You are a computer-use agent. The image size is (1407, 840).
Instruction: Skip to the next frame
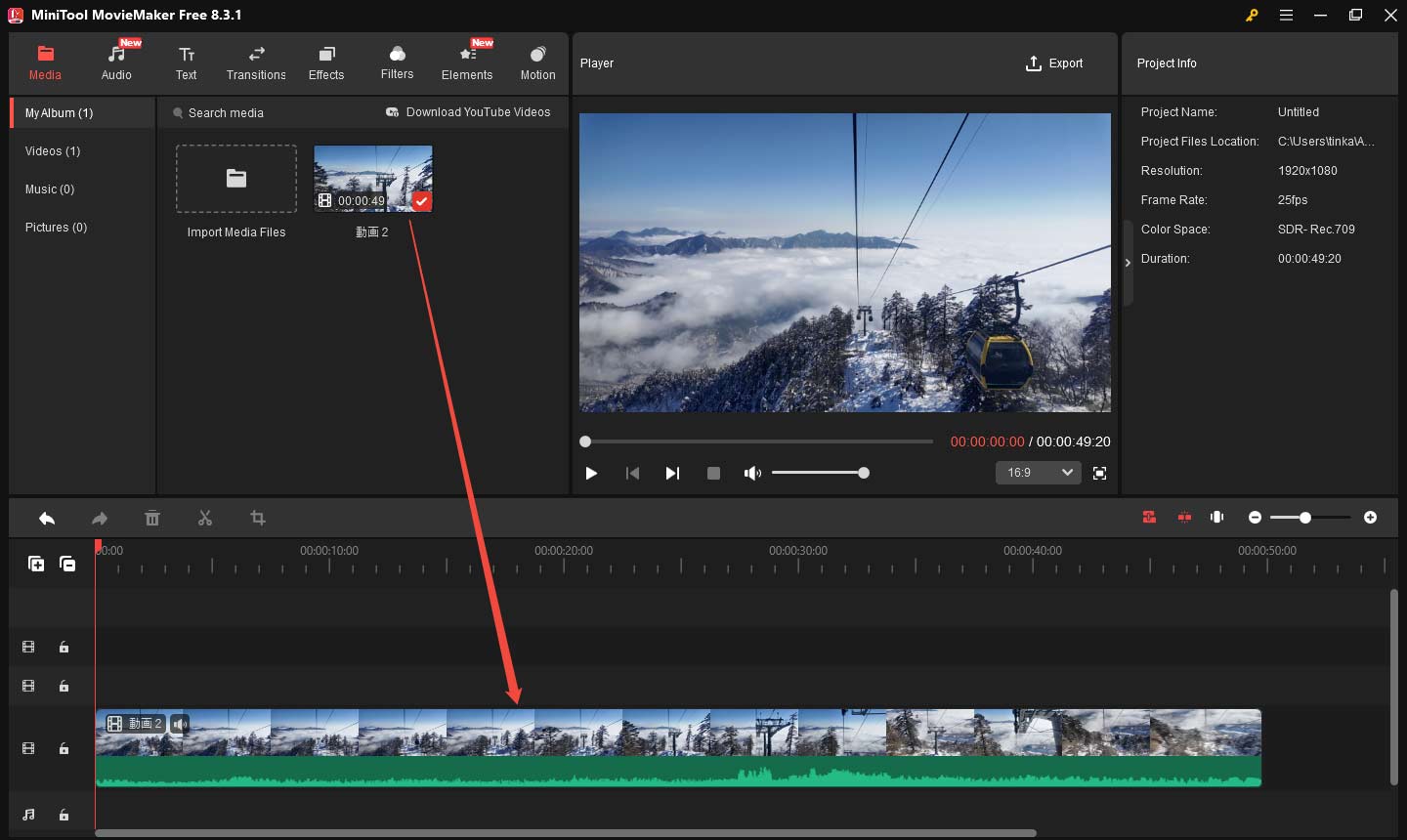pyautogui.click(x=672, y=473)
